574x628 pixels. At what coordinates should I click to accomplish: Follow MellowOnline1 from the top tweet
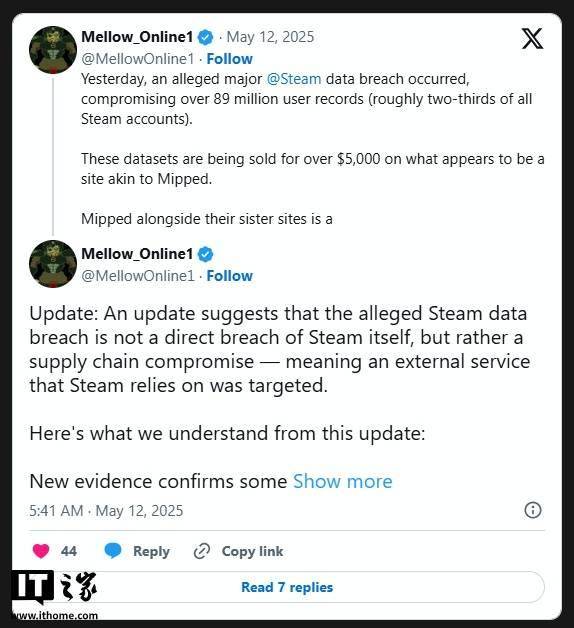coord(230,59)
